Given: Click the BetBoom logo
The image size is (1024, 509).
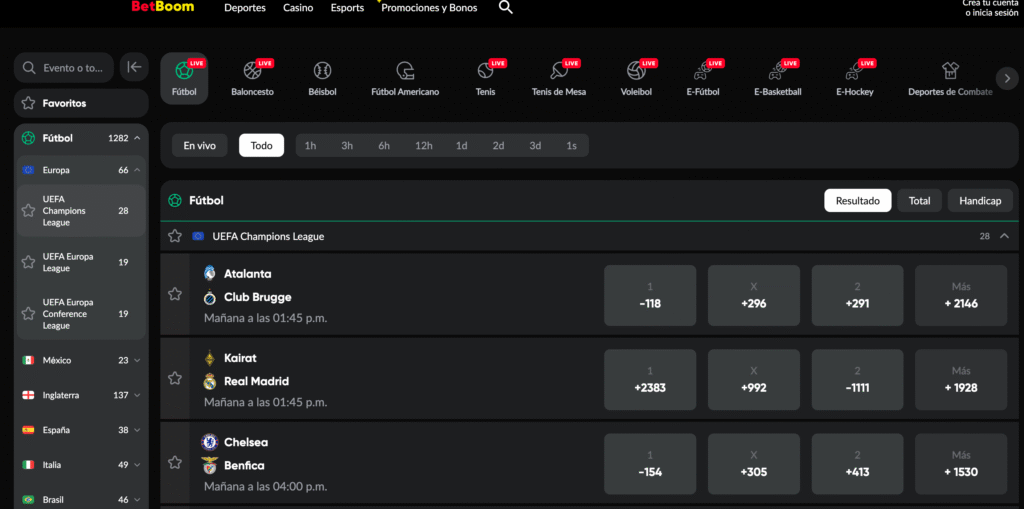Looking at the screenshot, I should [x=163, y=7].
